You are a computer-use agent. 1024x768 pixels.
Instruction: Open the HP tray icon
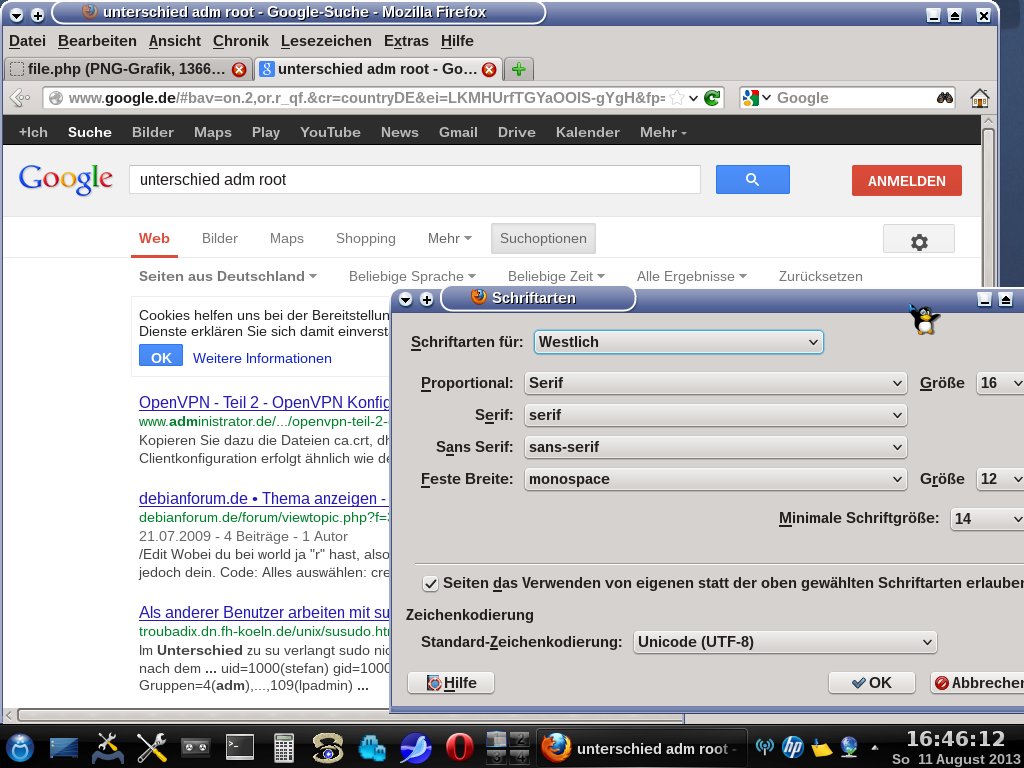tap(793, 746)
